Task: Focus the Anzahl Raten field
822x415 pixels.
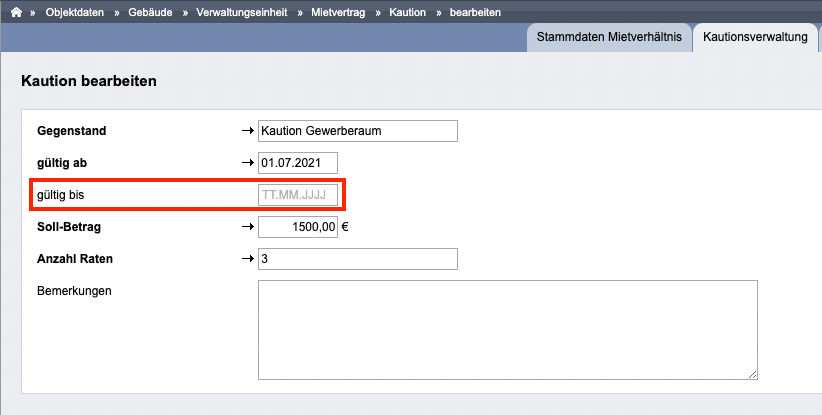Action: click(x=358, y=259)
